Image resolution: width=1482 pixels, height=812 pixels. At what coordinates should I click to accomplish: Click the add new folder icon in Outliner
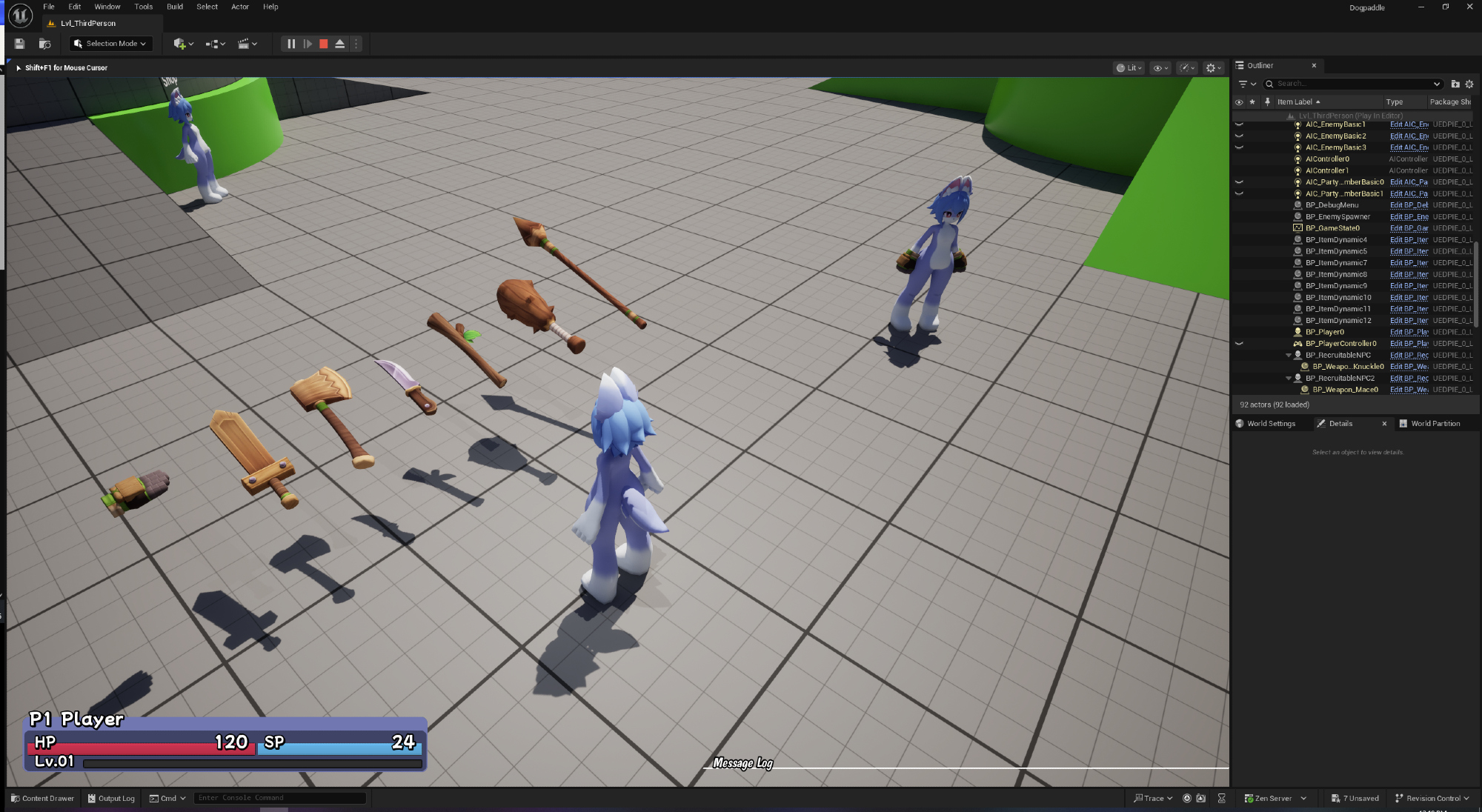pyautogui.click(x=1455, y=84)
